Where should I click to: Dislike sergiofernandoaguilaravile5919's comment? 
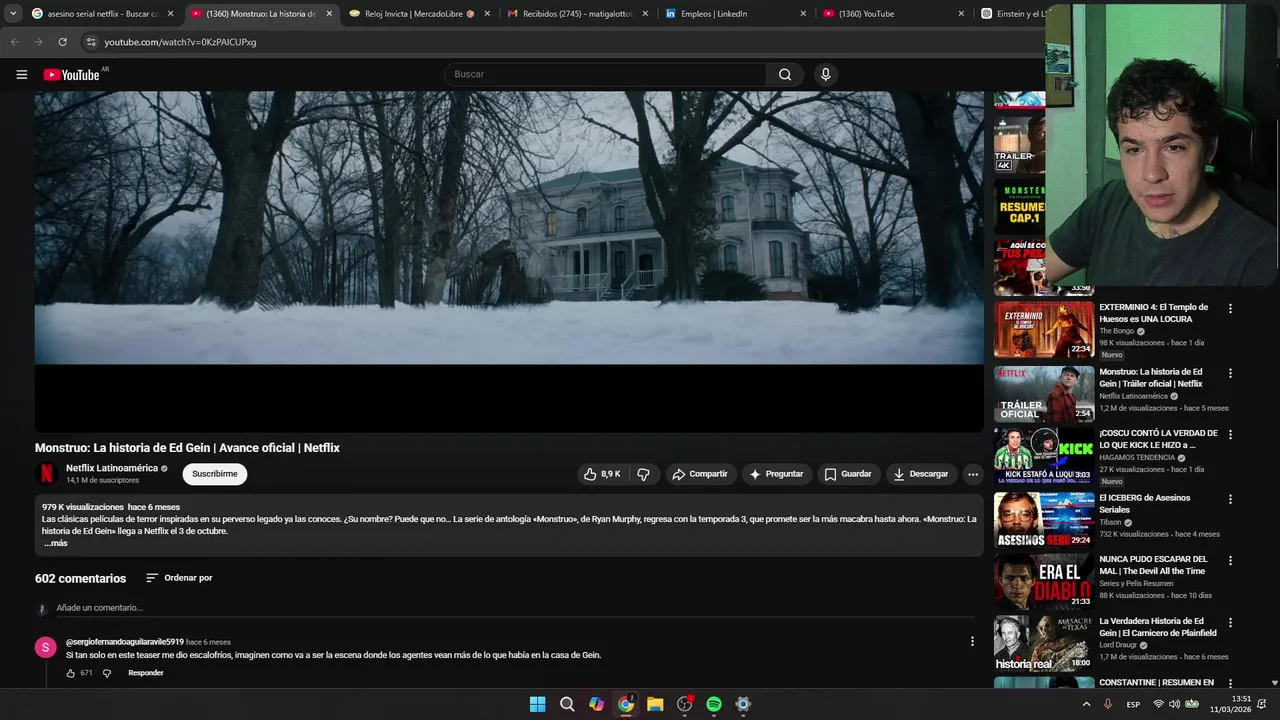click(107, 673)
